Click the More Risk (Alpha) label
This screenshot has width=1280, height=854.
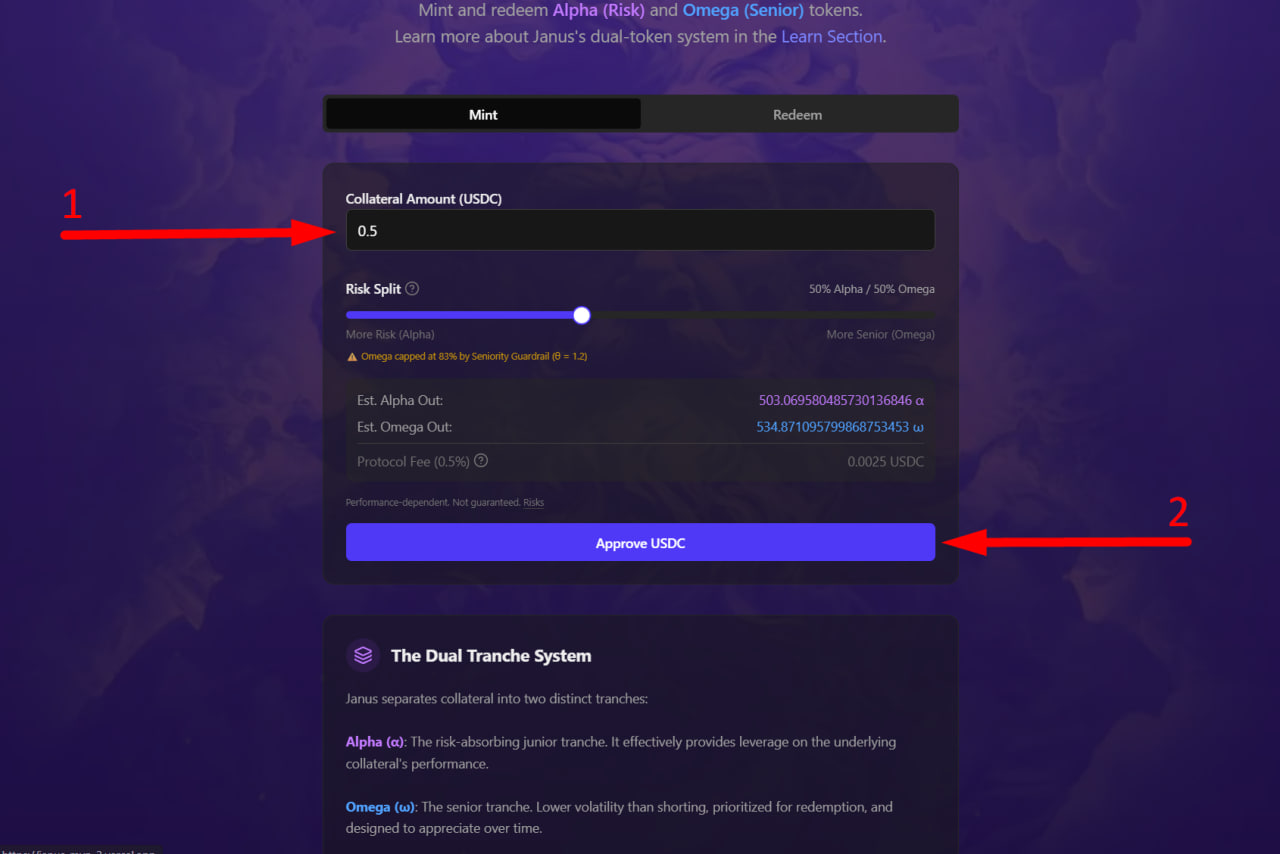390,335
